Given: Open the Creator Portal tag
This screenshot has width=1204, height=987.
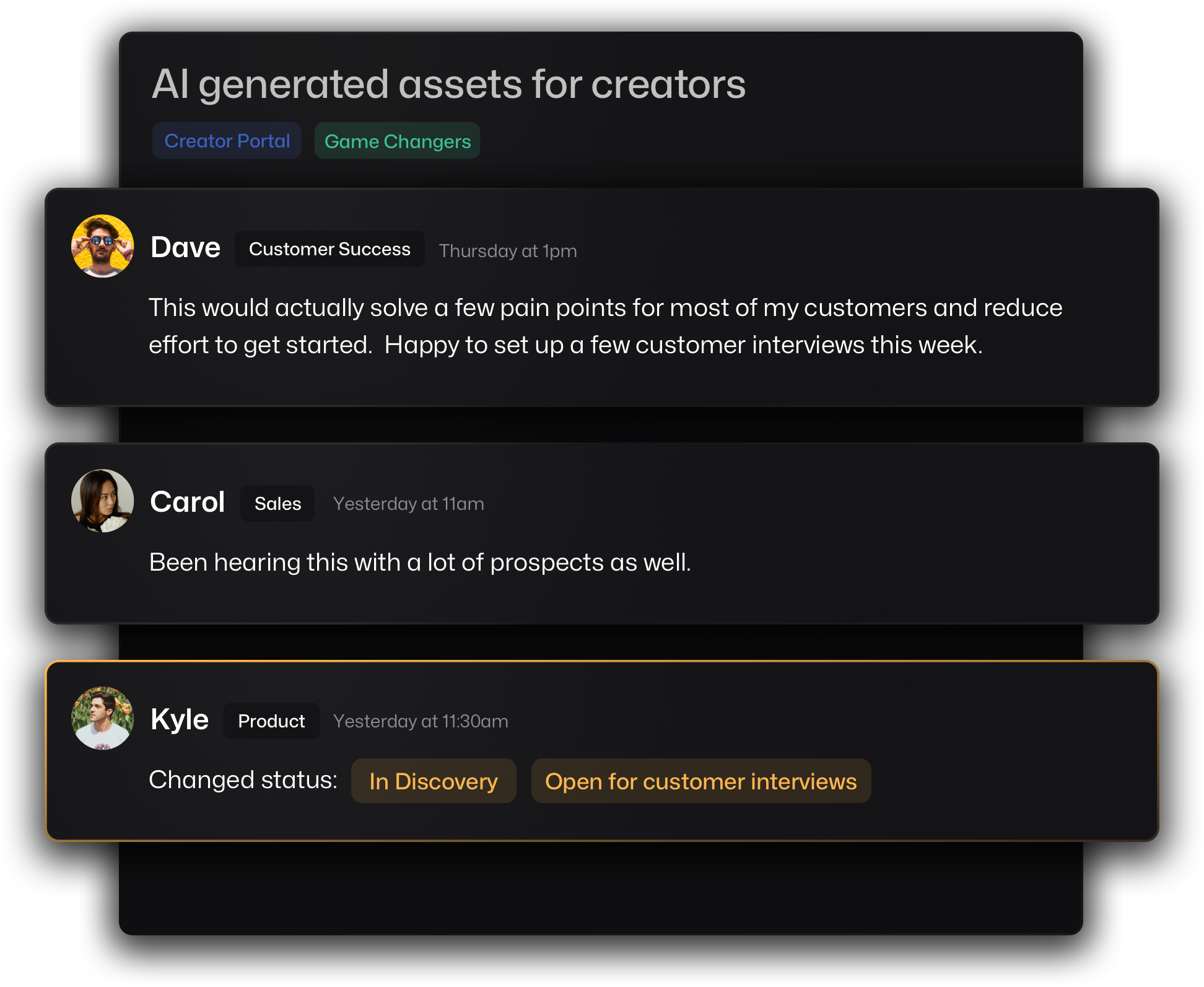Looking at the screenshot, I should coord(227,141).
